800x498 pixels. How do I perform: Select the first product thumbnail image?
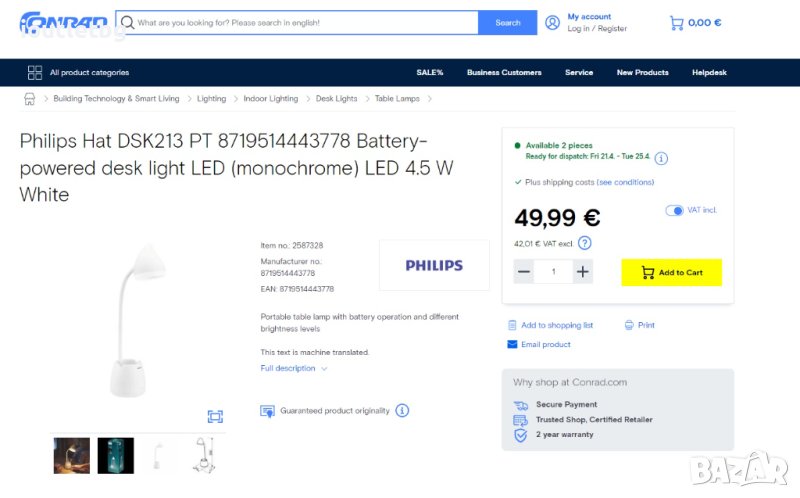tap(72, 455)
